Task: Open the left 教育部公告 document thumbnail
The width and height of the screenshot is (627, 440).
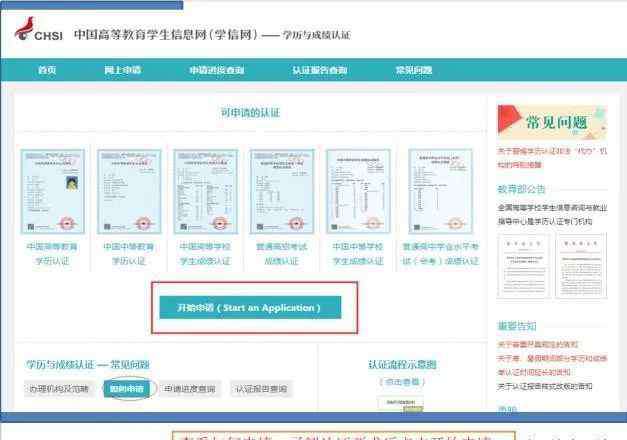Action: click(523, 266)
